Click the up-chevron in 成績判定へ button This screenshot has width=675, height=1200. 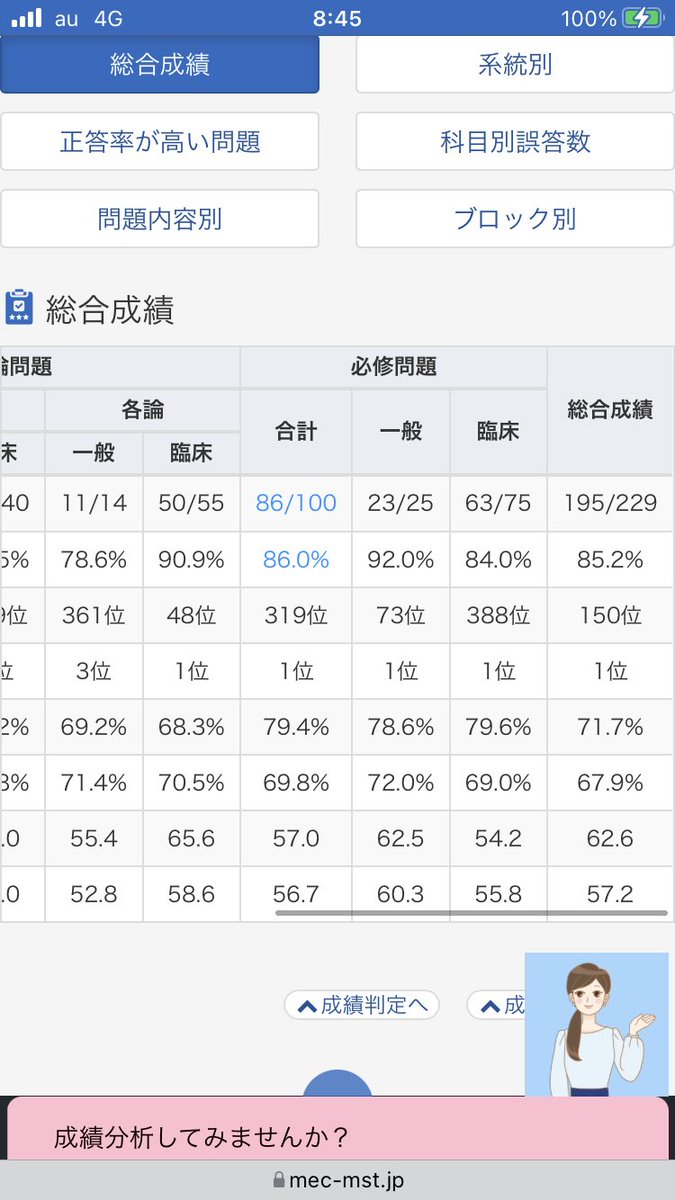click(307, 1006)
